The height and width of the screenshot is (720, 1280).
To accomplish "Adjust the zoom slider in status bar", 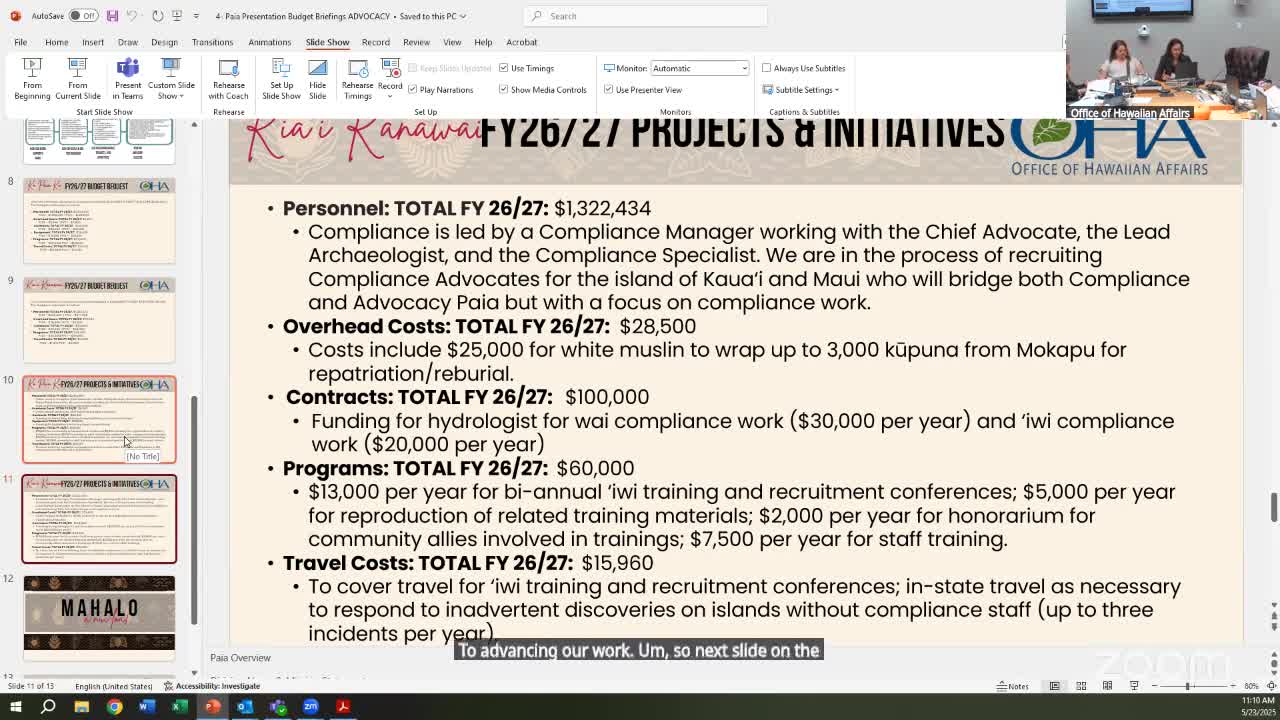I will pyautogui.click(x=1187, y=686).
